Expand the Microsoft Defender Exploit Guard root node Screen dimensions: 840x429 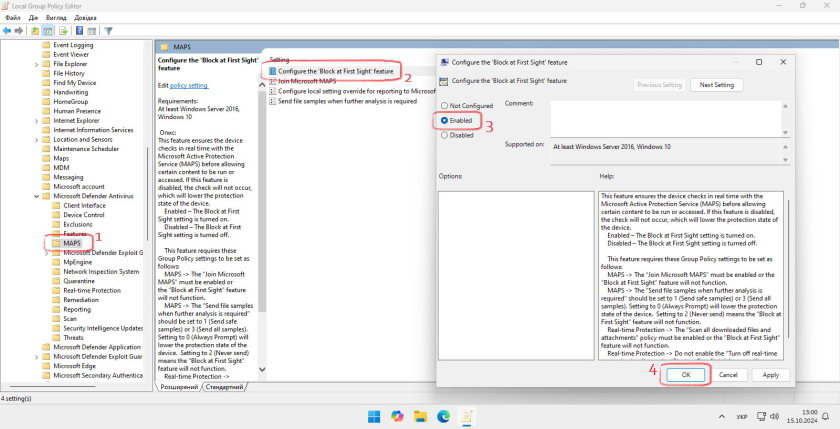pos(36,356)
